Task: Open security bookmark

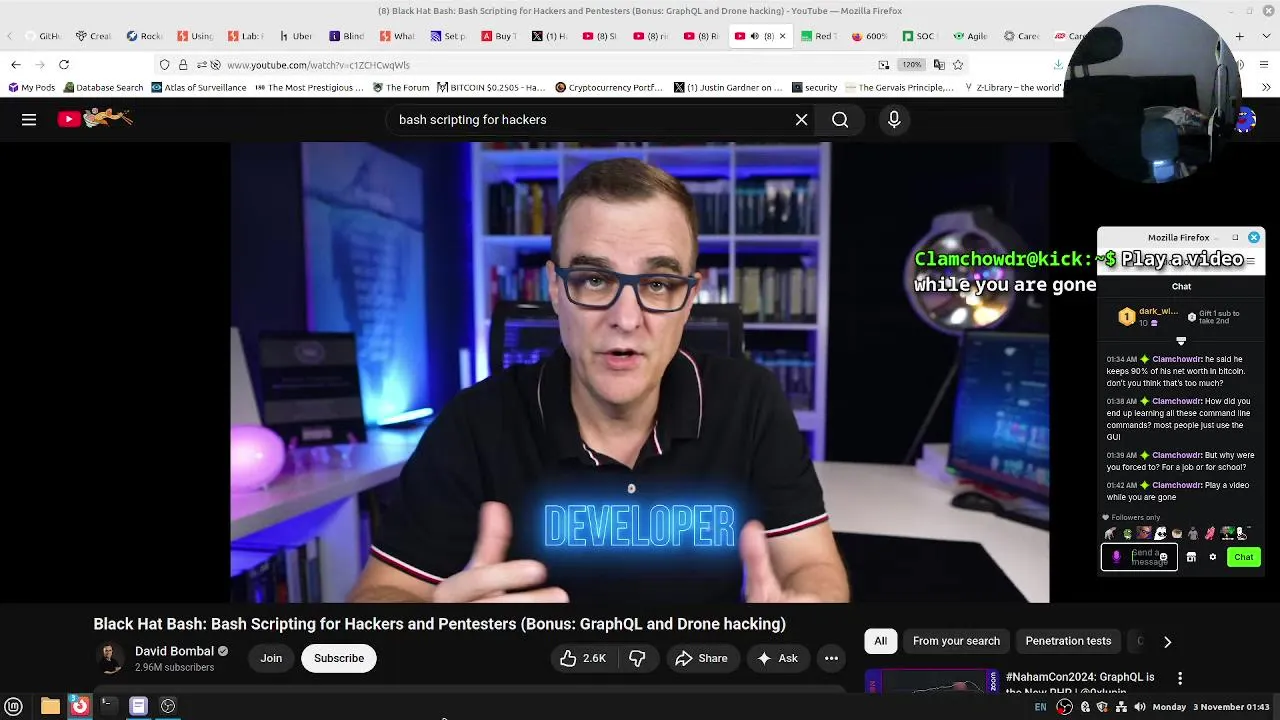Action: pyautogui.click(x=814, y=87)
